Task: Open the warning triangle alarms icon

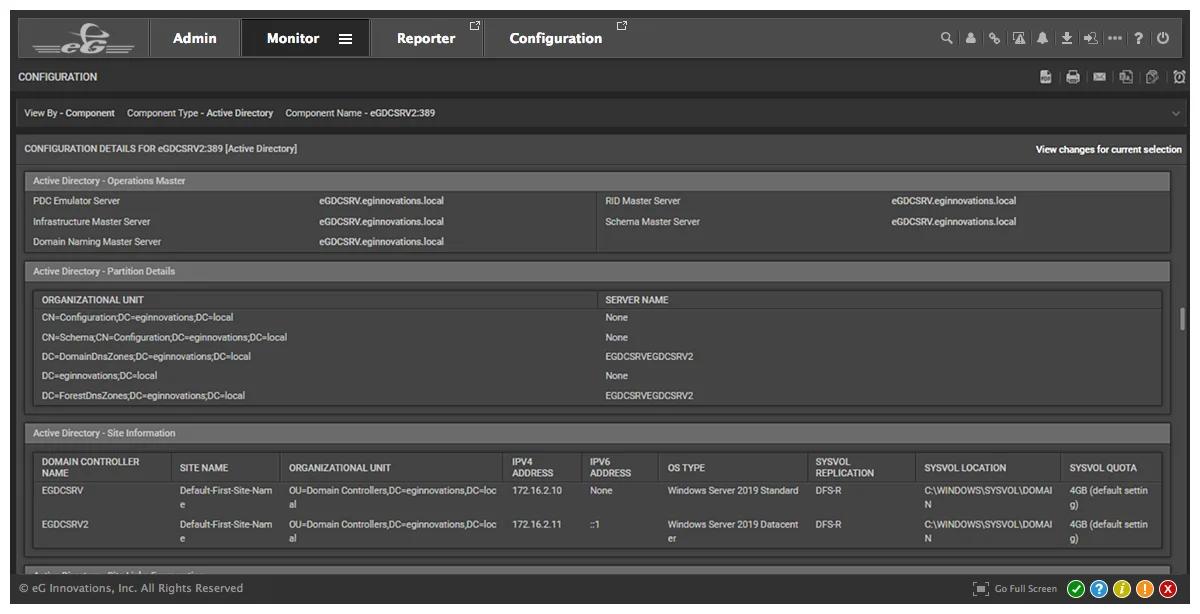Action: coord(1018,38)
